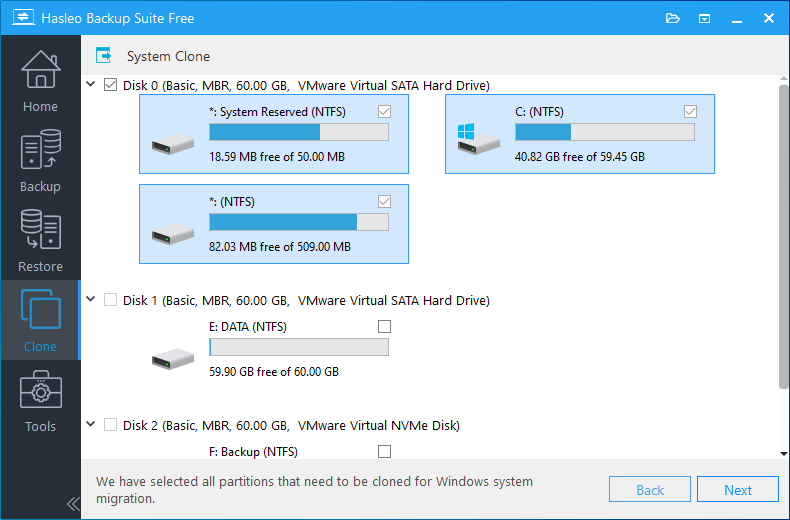Click the vertical scrollbar thumb
The height and width of the screenshot is (520, 790).
(783, 237)
